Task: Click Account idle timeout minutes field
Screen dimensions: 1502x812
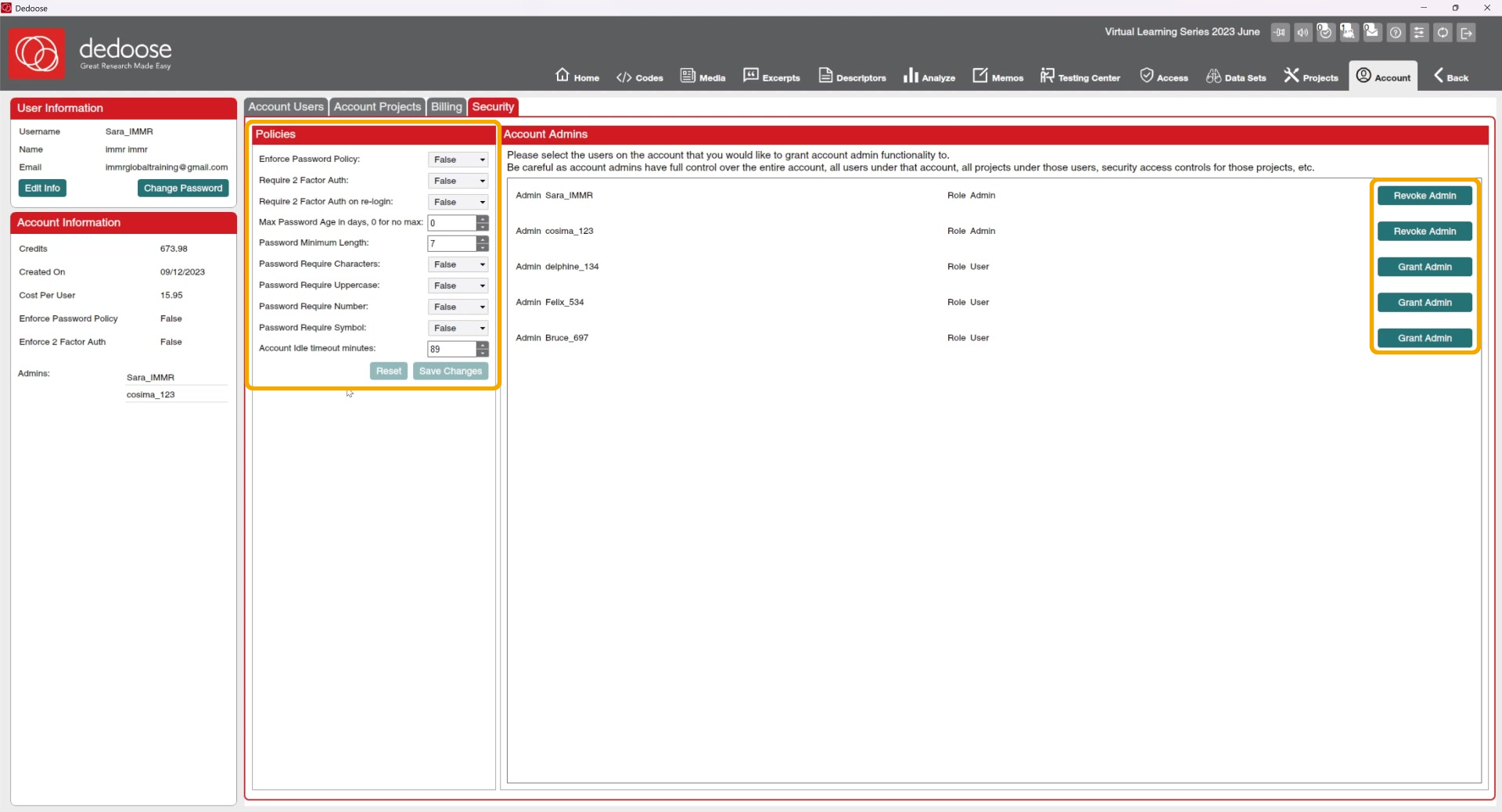Action: pos(452,349)
